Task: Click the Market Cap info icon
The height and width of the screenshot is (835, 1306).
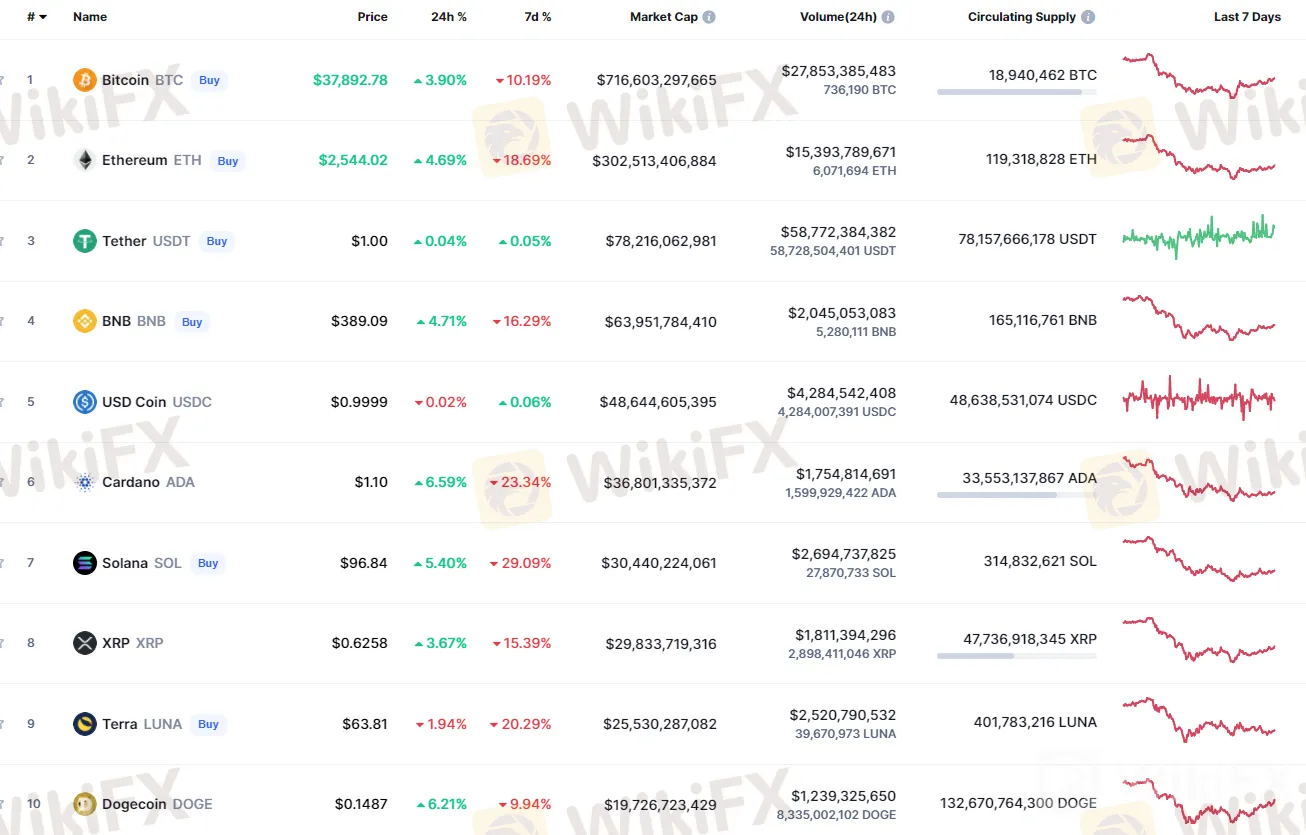Action: tap(709, 17)
